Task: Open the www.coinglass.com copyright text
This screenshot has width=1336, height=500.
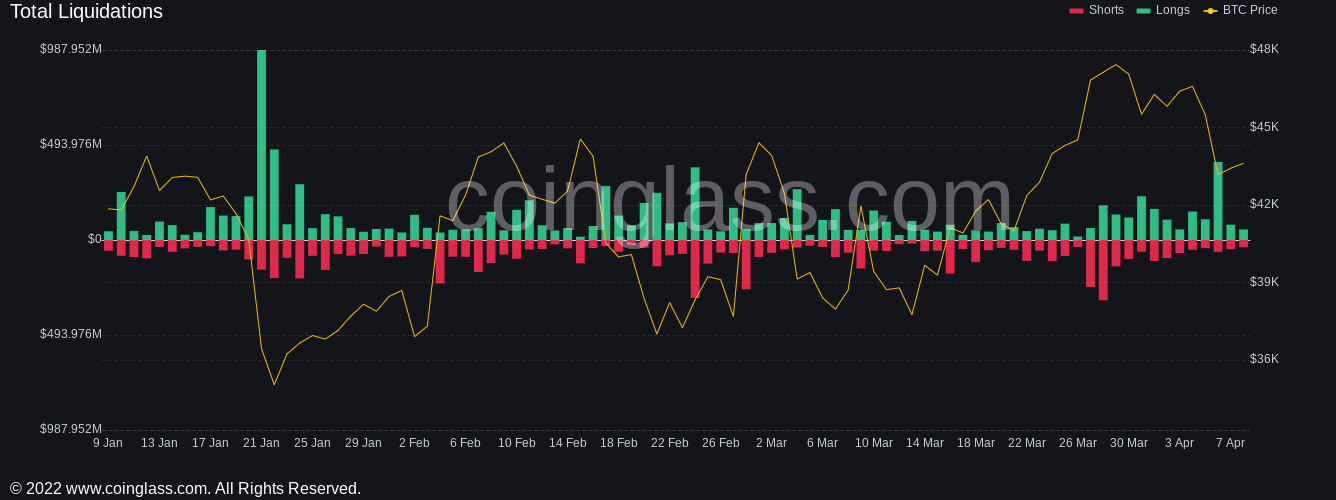Action: (185, 489)
